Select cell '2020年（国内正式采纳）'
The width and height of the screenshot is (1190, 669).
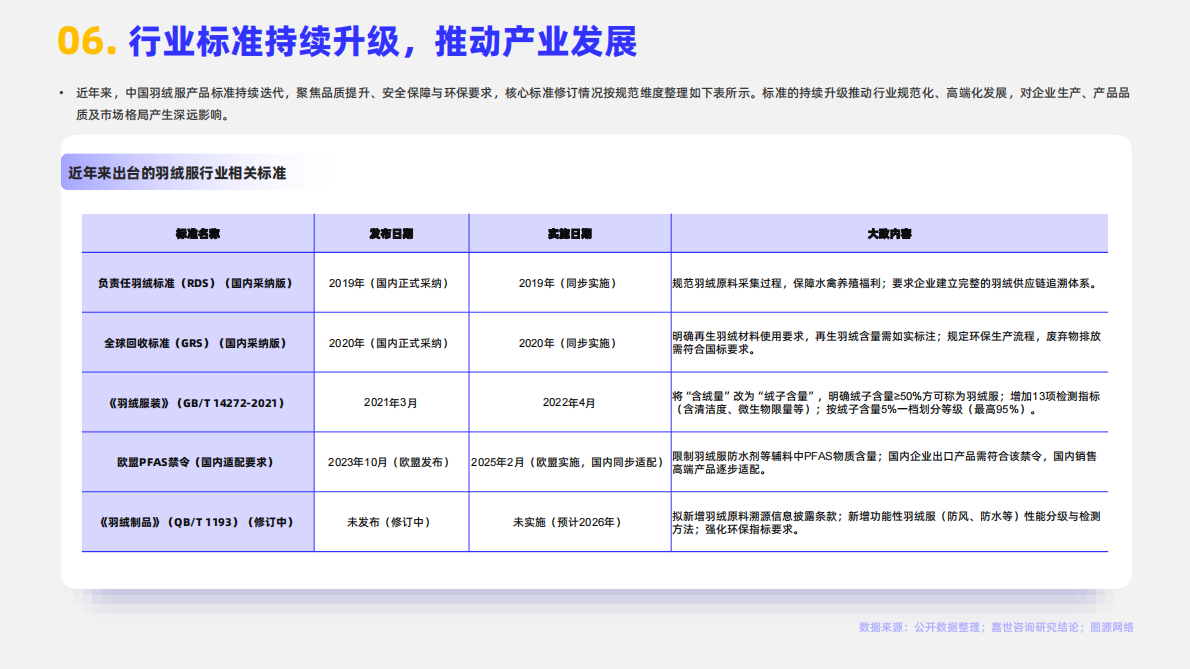pos(392,343)
